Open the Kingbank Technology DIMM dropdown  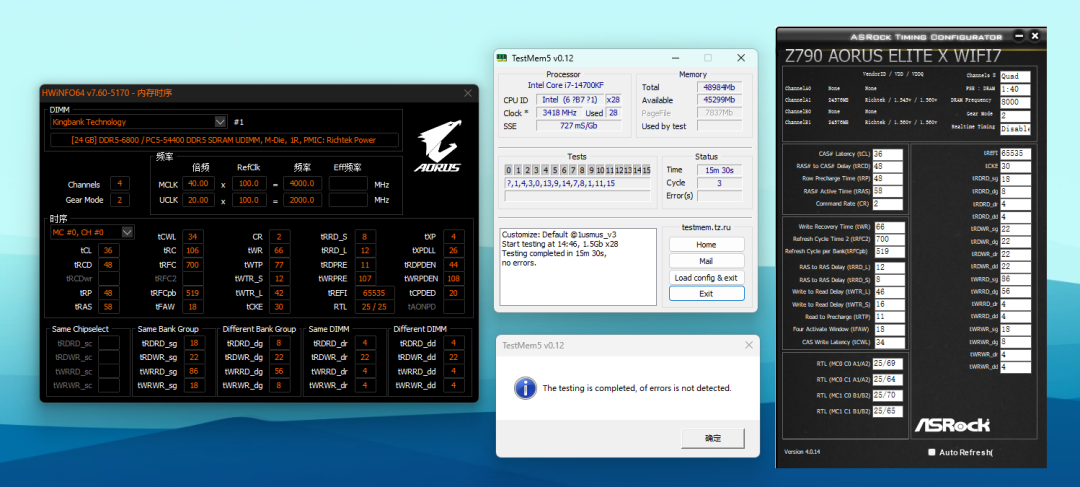220,122
